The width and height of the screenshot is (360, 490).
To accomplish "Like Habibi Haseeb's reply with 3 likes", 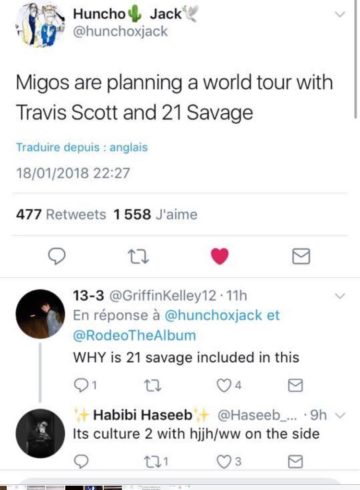I will point(228,462).
